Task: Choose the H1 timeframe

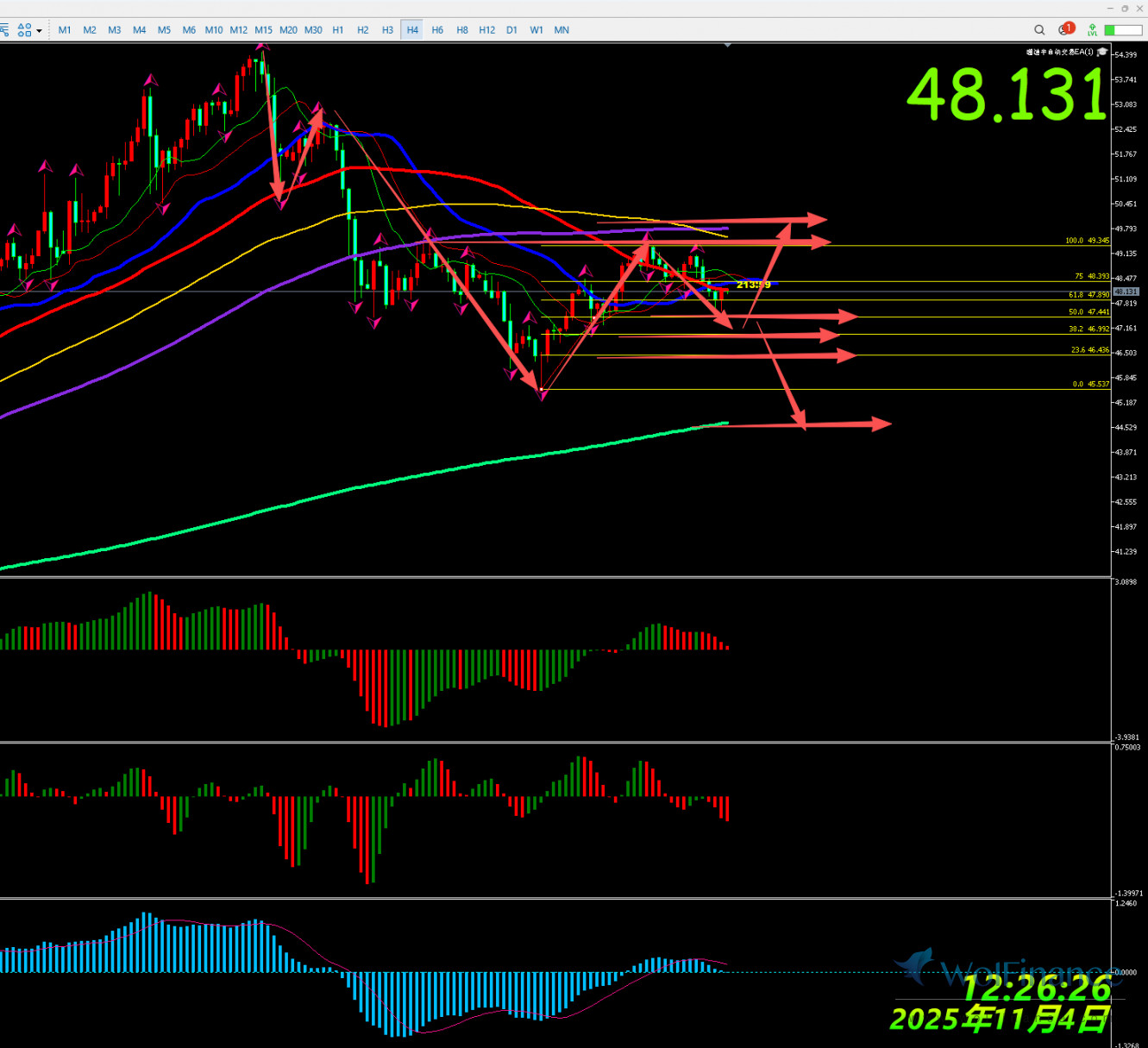Action: click(x=338, y=30)
